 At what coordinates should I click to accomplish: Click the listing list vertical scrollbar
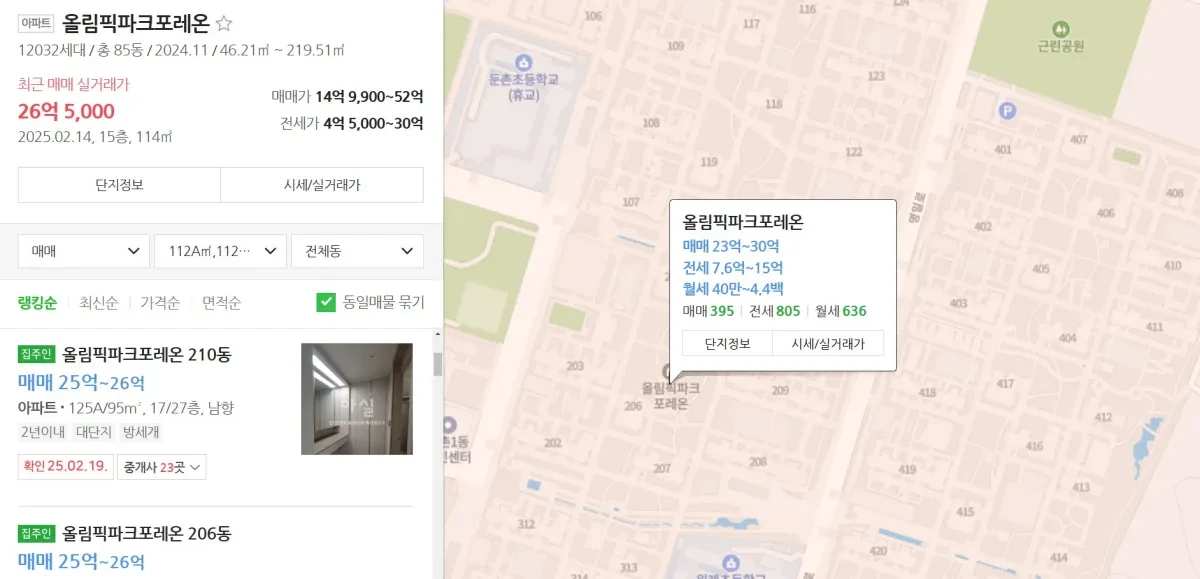(x=437, y=363)
